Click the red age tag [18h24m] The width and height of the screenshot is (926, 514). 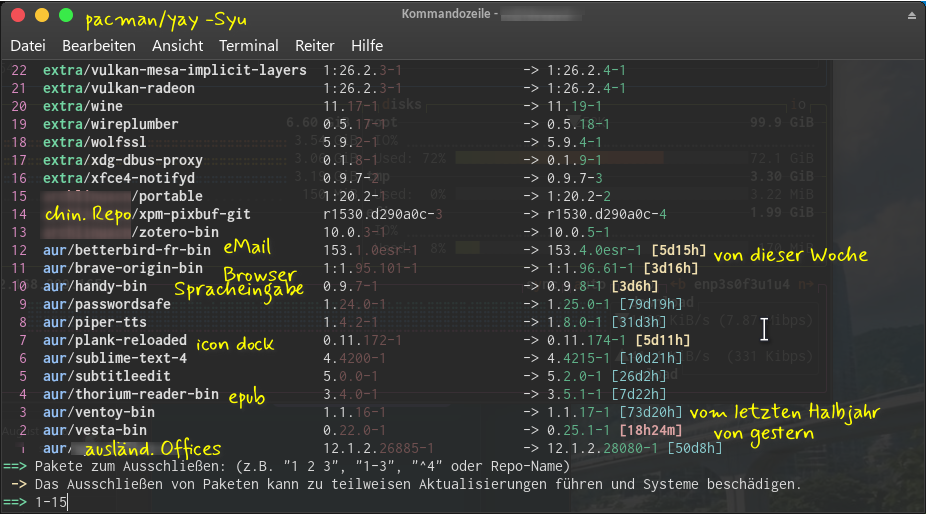pyautogui.click(x=651, y=431)
